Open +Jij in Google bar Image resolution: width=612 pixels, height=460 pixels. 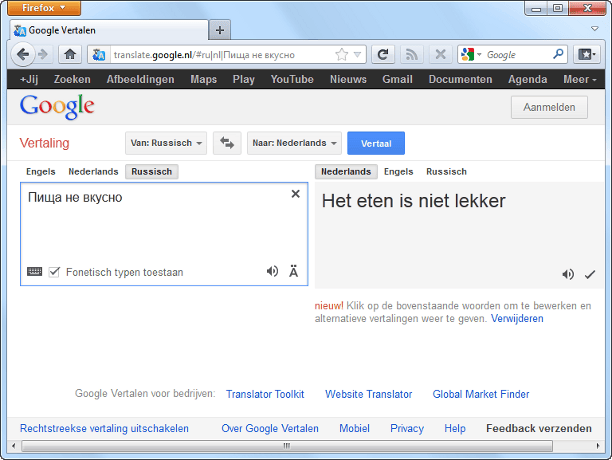click(x=29, y=79)
